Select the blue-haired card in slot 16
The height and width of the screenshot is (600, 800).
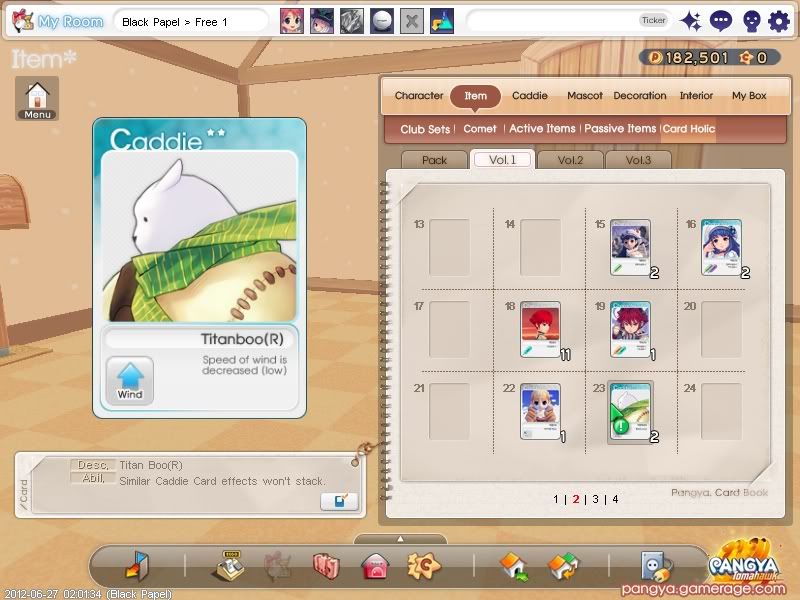(x=721, y=247)
